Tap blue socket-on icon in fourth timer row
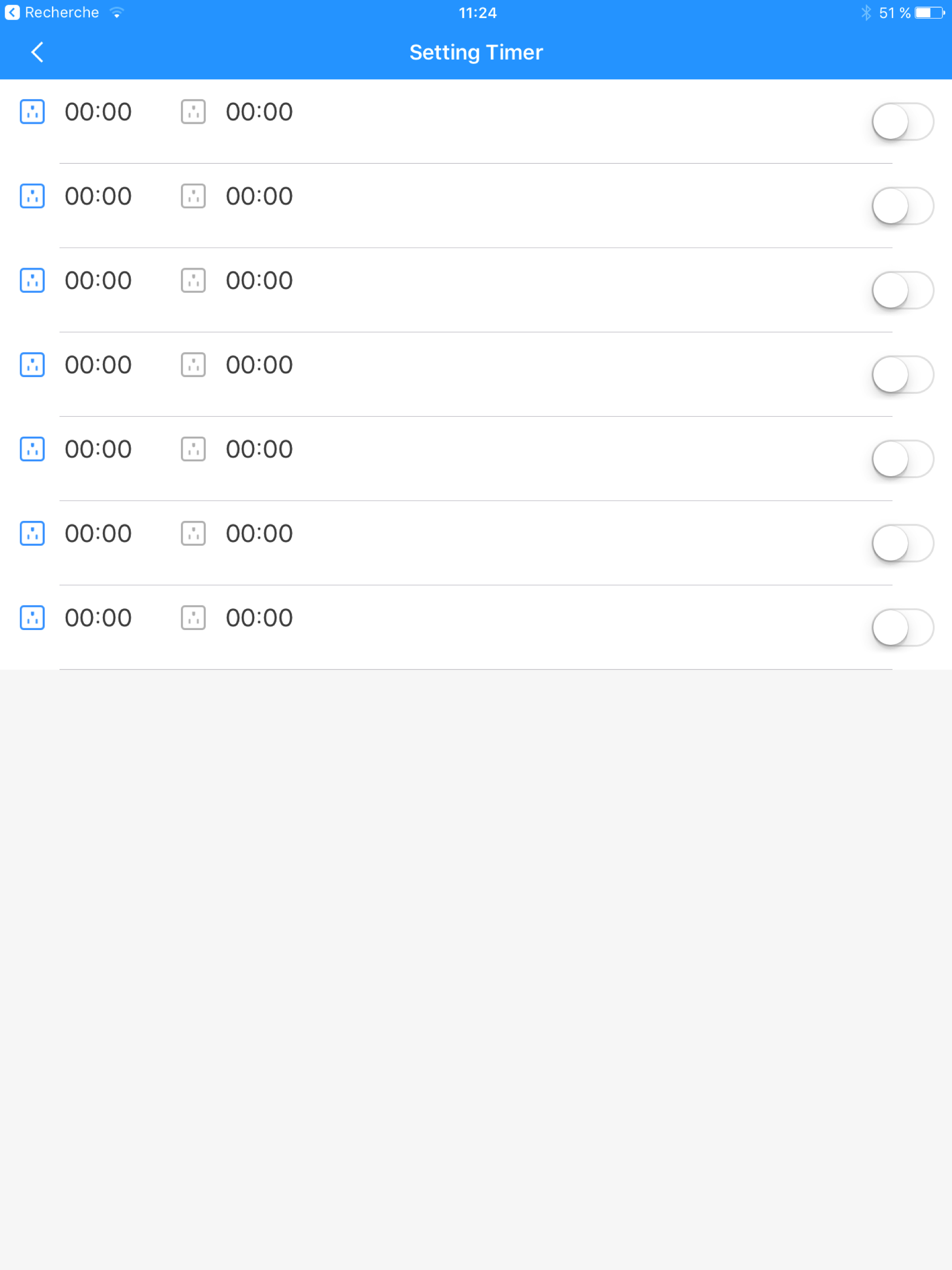This screenshot has height=1270, width=952. coord(32,365)
